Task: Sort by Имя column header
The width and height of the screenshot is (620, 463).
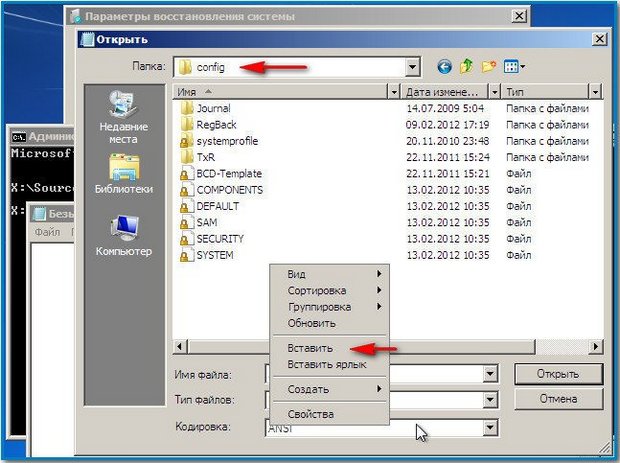Action: coord(280,91)
